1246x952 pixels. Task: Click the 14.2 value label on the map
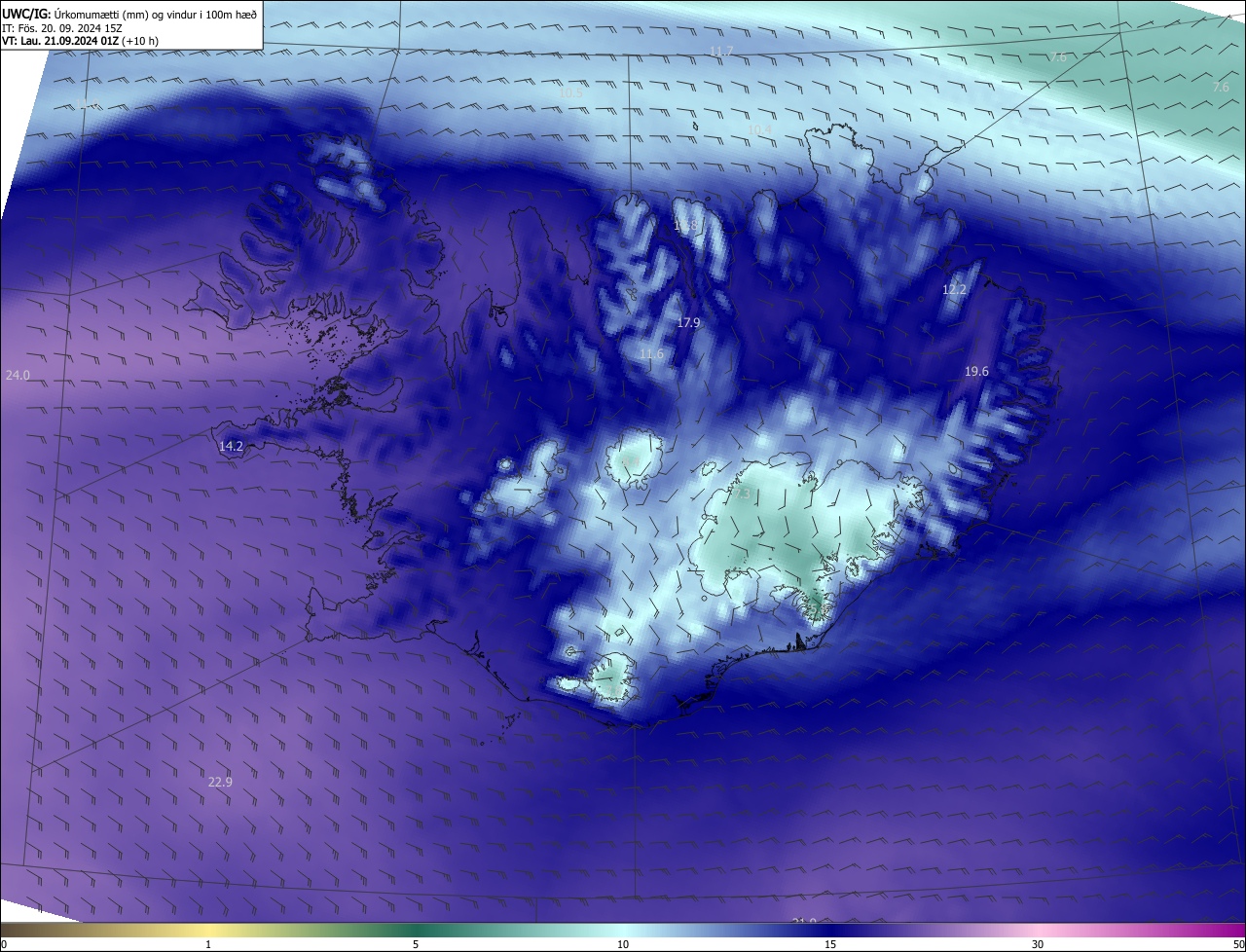pyautogui.click(x=231, y=446)
